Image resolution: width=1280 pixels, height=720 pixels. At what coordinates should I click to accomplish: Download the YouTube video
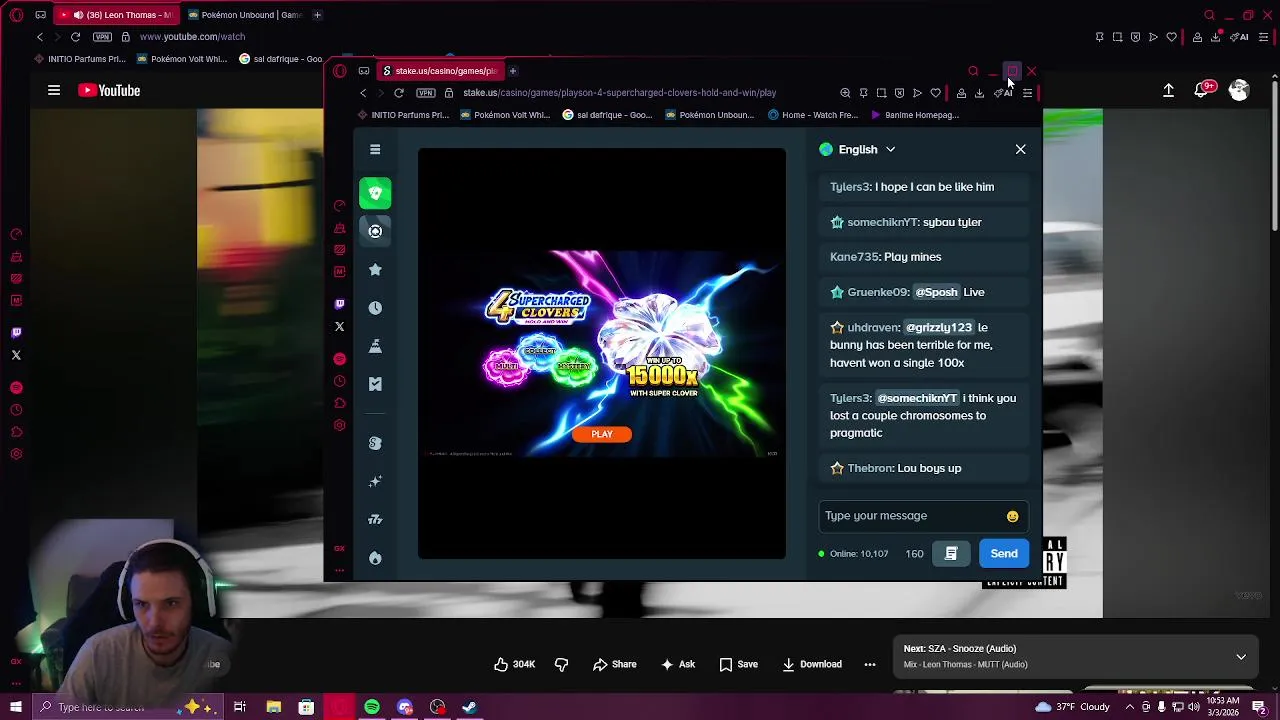click(811, 664)
